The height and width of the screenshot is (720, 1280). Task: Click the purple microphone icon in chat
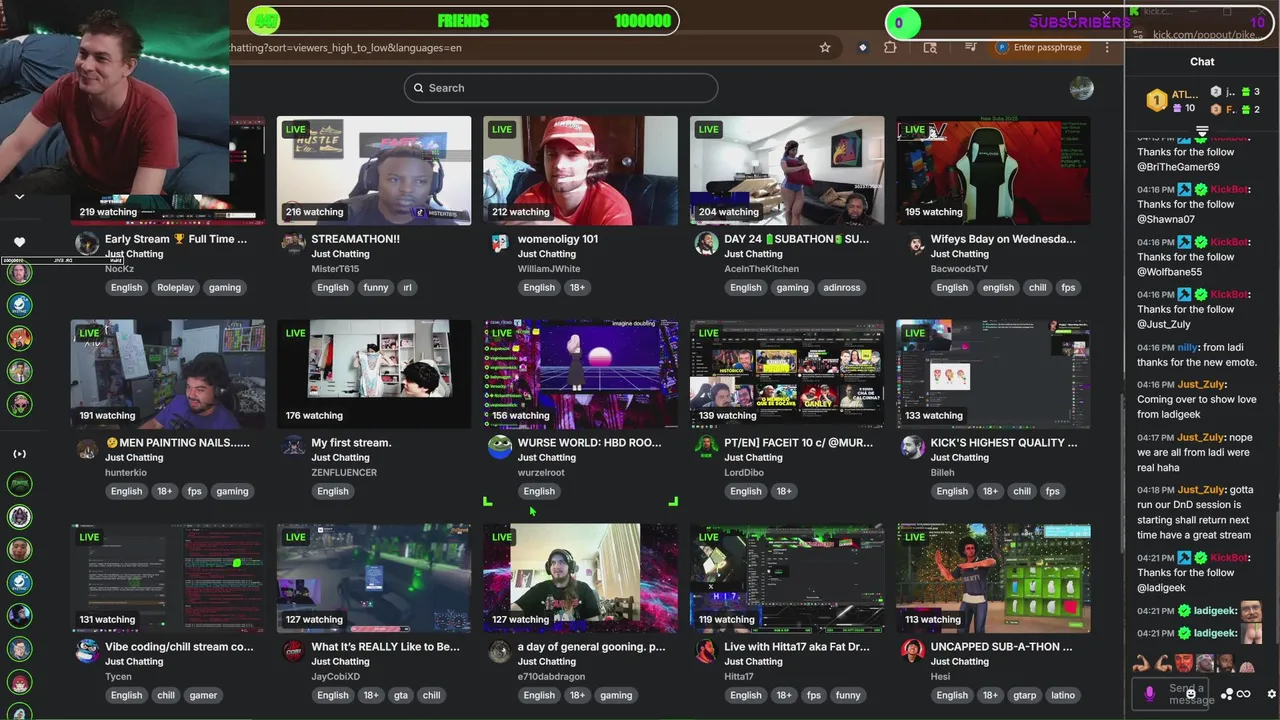click(x=1149, y=692)
